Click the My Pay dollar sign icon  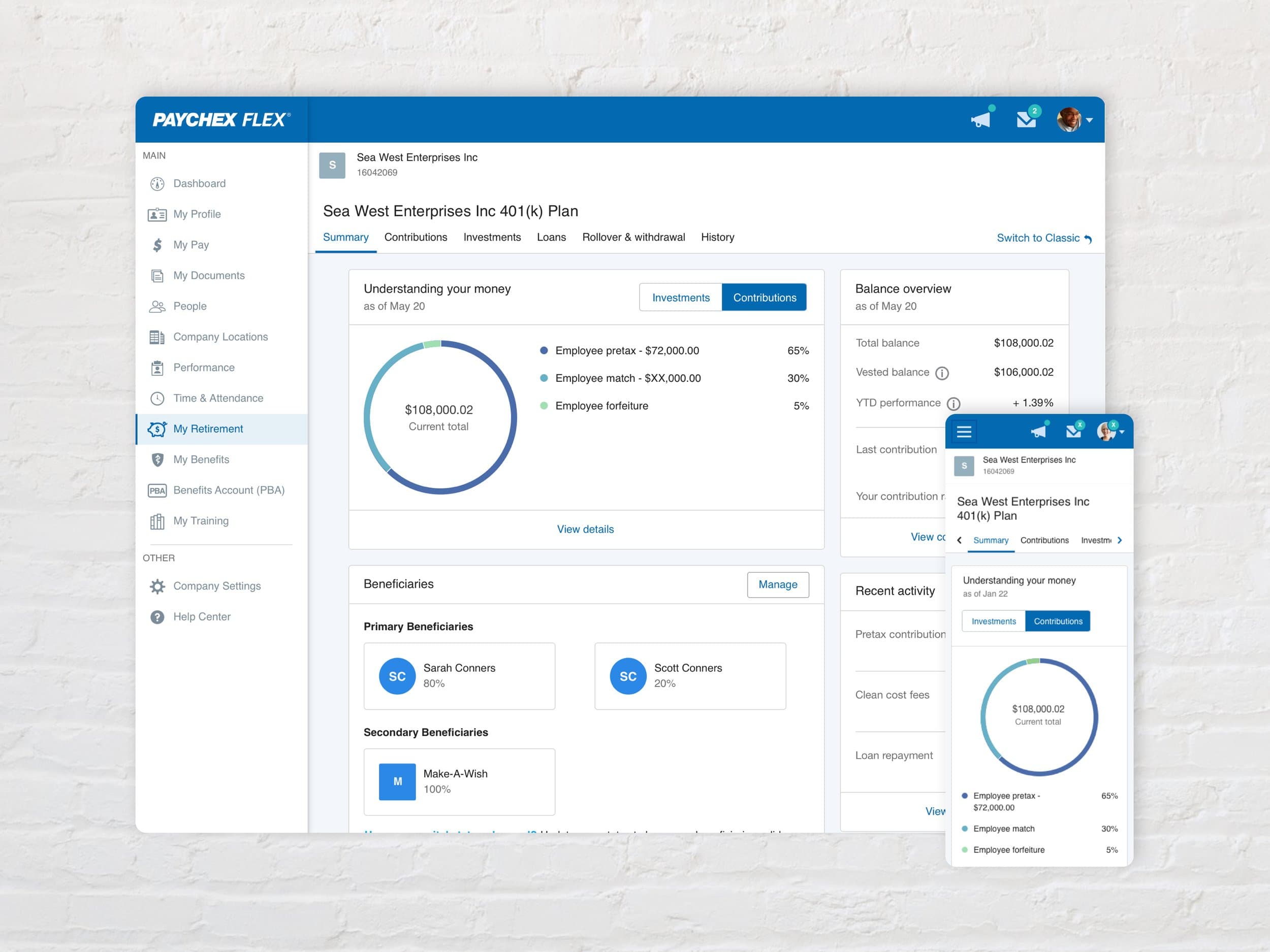tap(157, 245)
